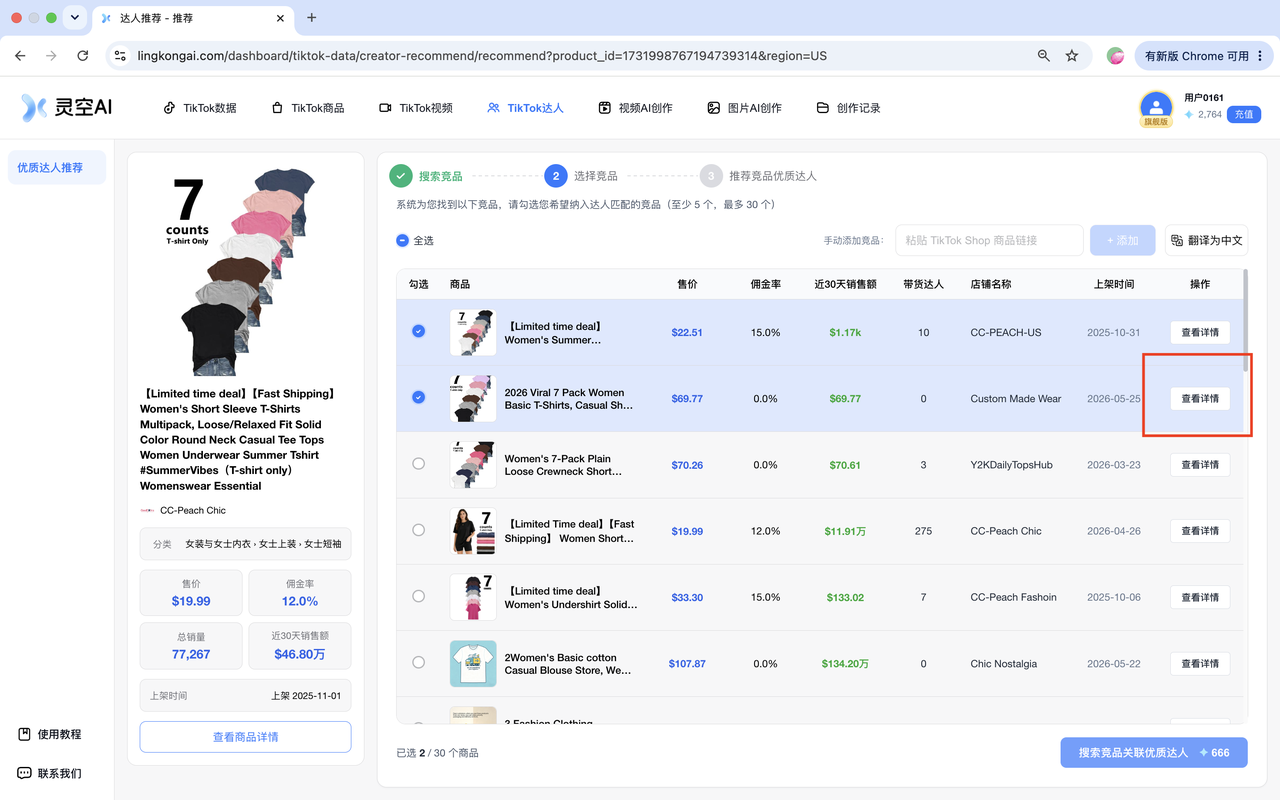Return to the 搜索竞品 step
Screen dimensions: 1280x800
click(x=427, y=176)
